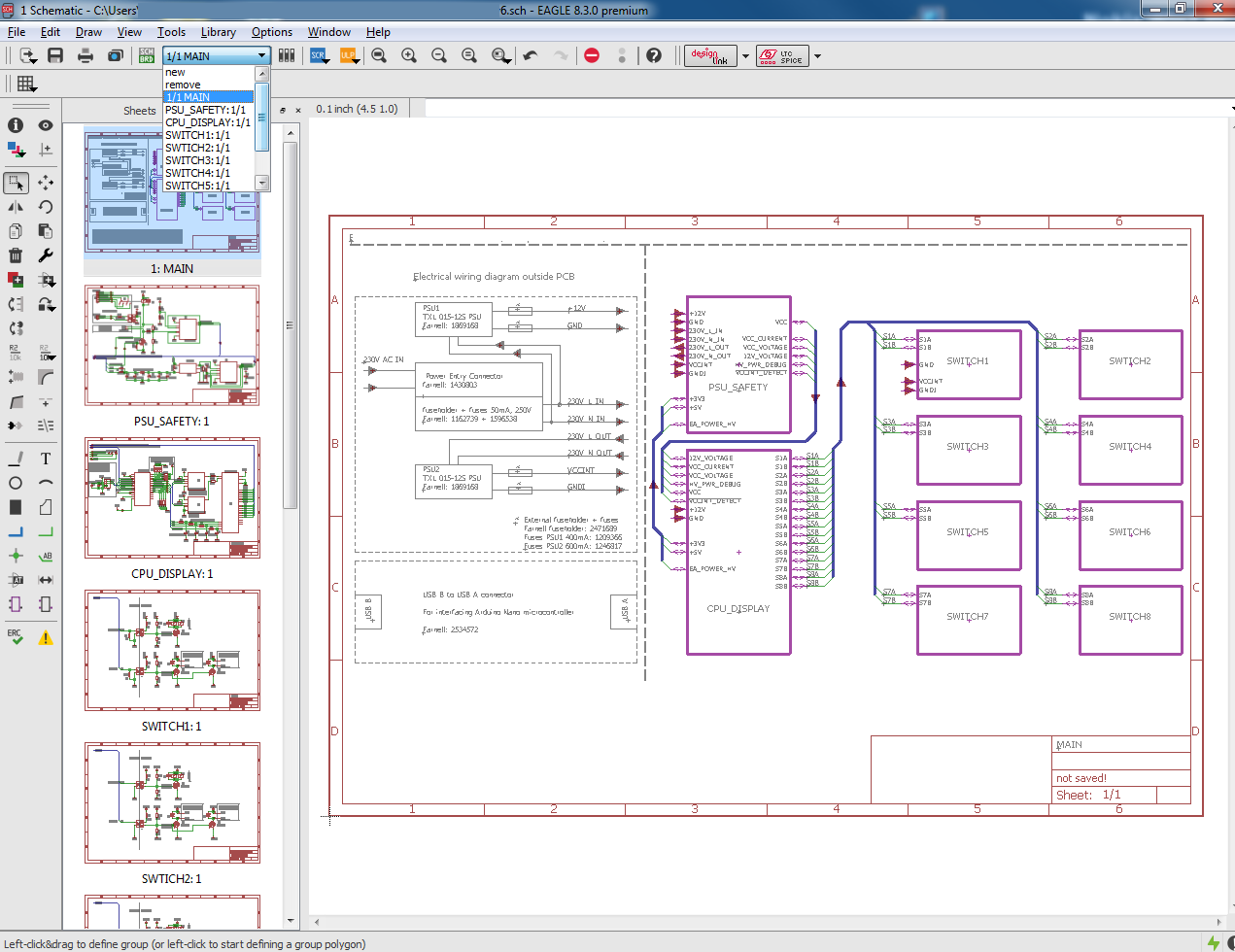Choose 'new' from the sheet combo list
The width and height of the screenshot is (1235, 952).
[177, 71]
